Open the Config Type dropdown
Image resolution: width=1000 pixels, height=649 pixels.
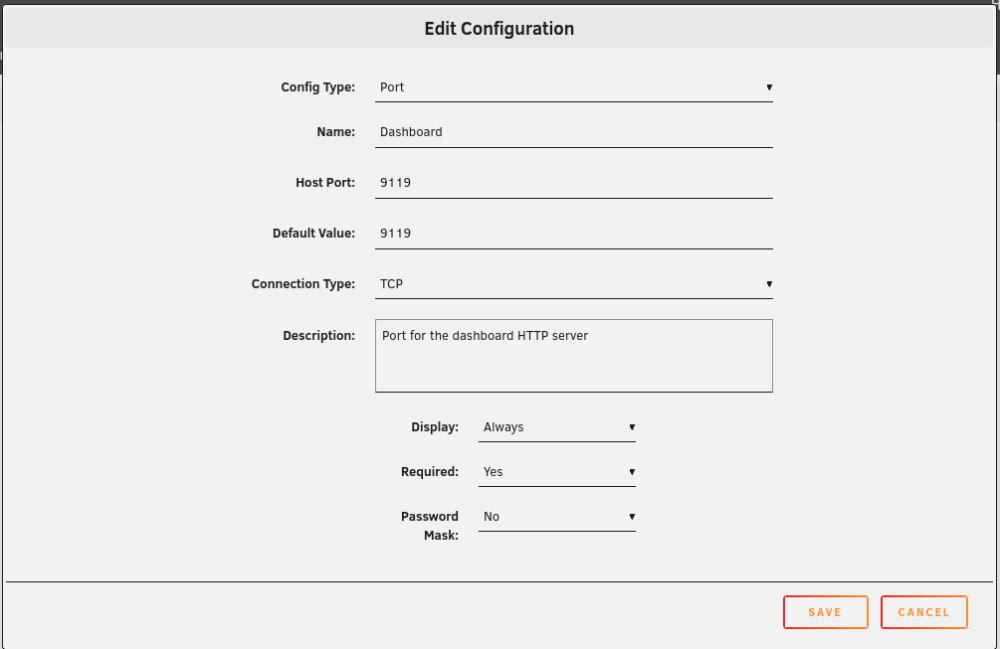(x=573, y=87)
